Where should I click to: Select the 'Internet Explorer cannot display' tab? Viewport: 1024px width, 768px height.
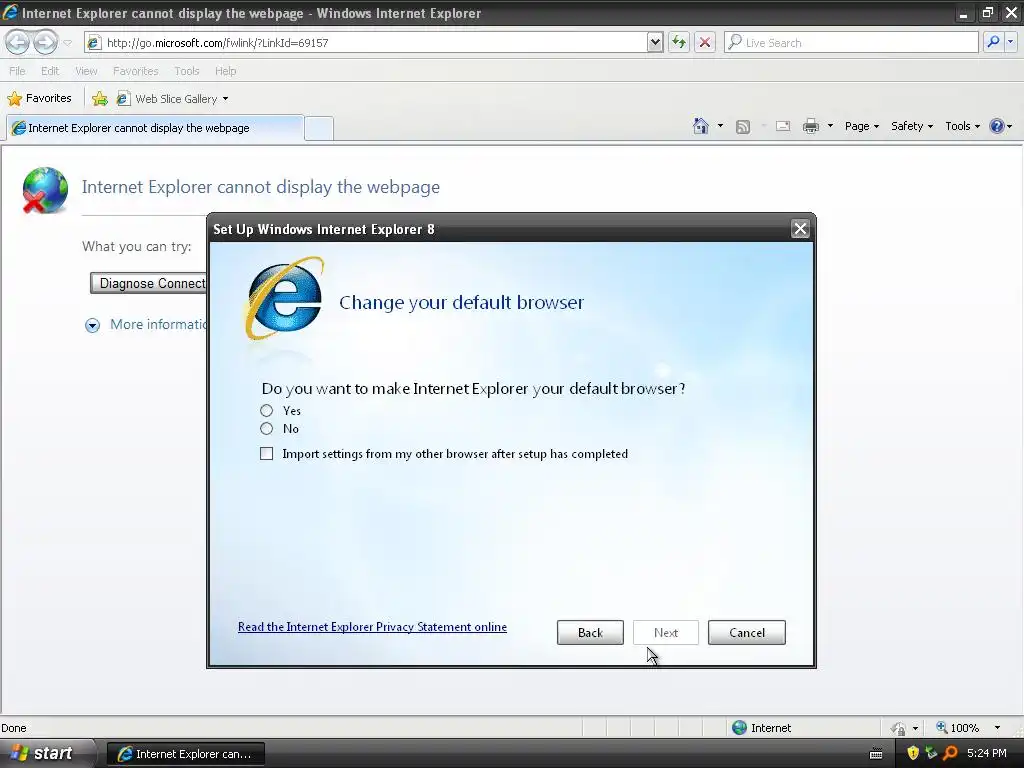155,128
